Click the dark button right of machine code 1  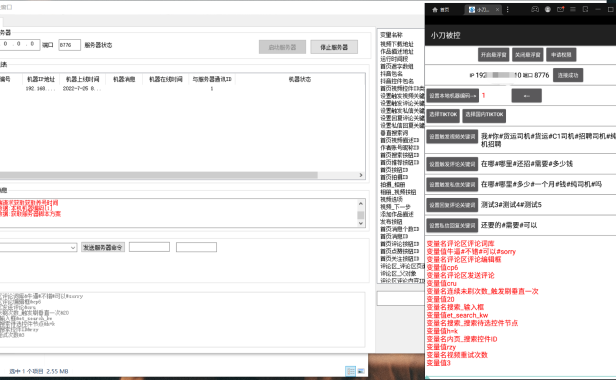click(x=526, y=95)
